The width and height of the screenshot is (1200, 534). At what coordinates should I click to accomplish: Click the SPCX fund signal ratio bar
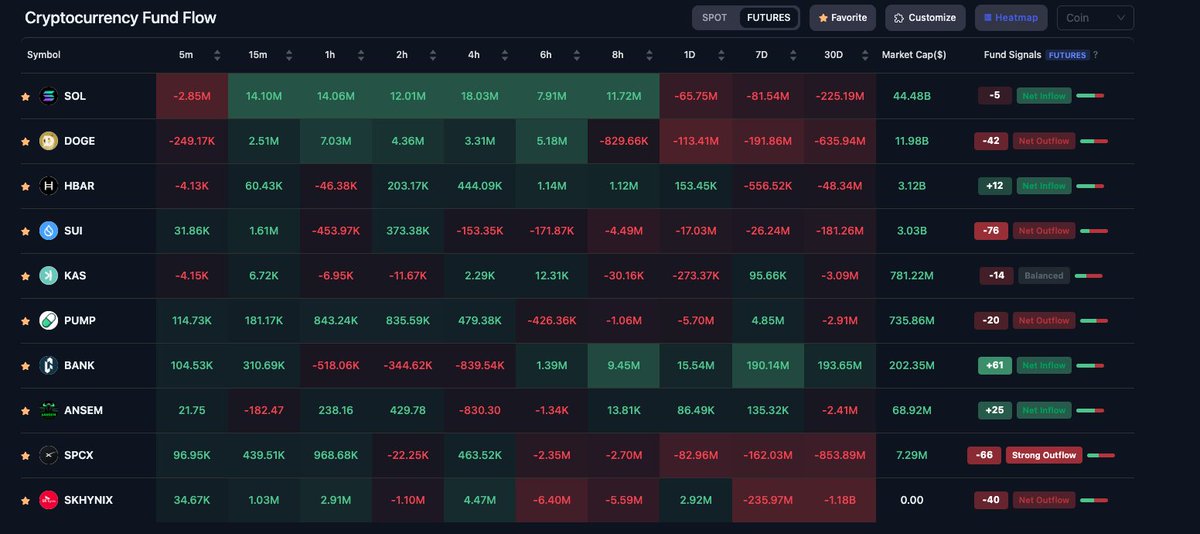(1100, 455)
